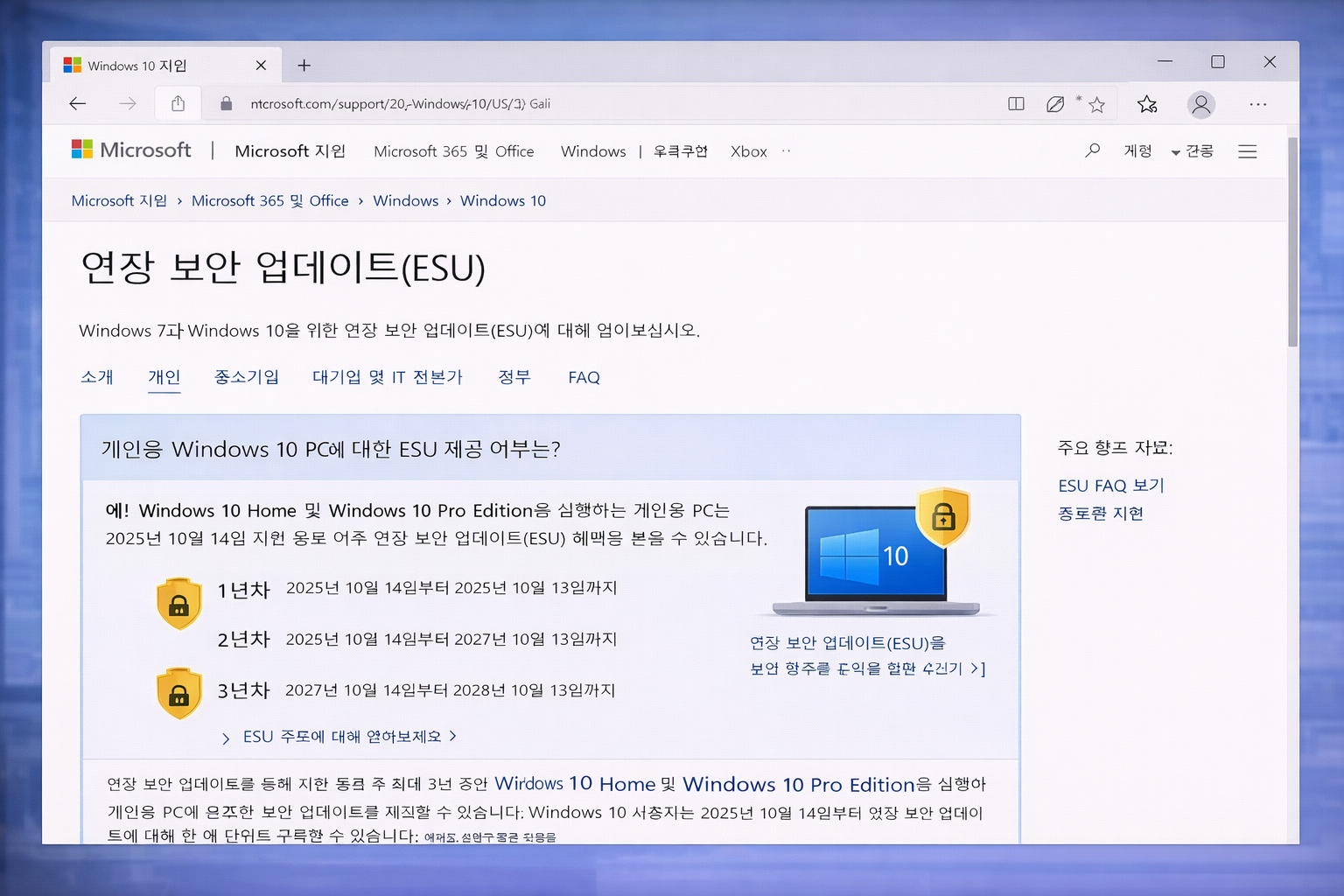Click Microsoft 지원 breadcrumb

click(x=119, y=200)
